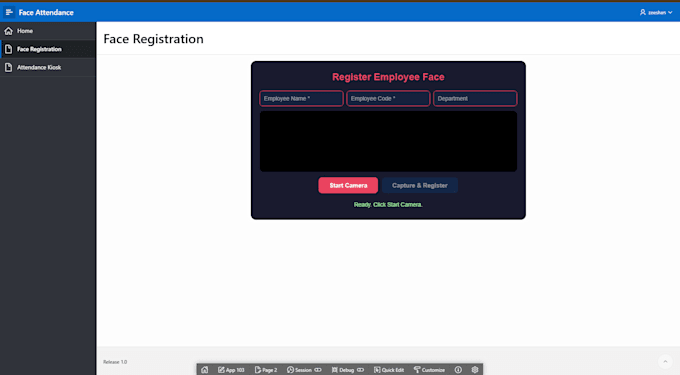
Task: Click the Attendance Kiosk page icon
Action: click(8, 67)
